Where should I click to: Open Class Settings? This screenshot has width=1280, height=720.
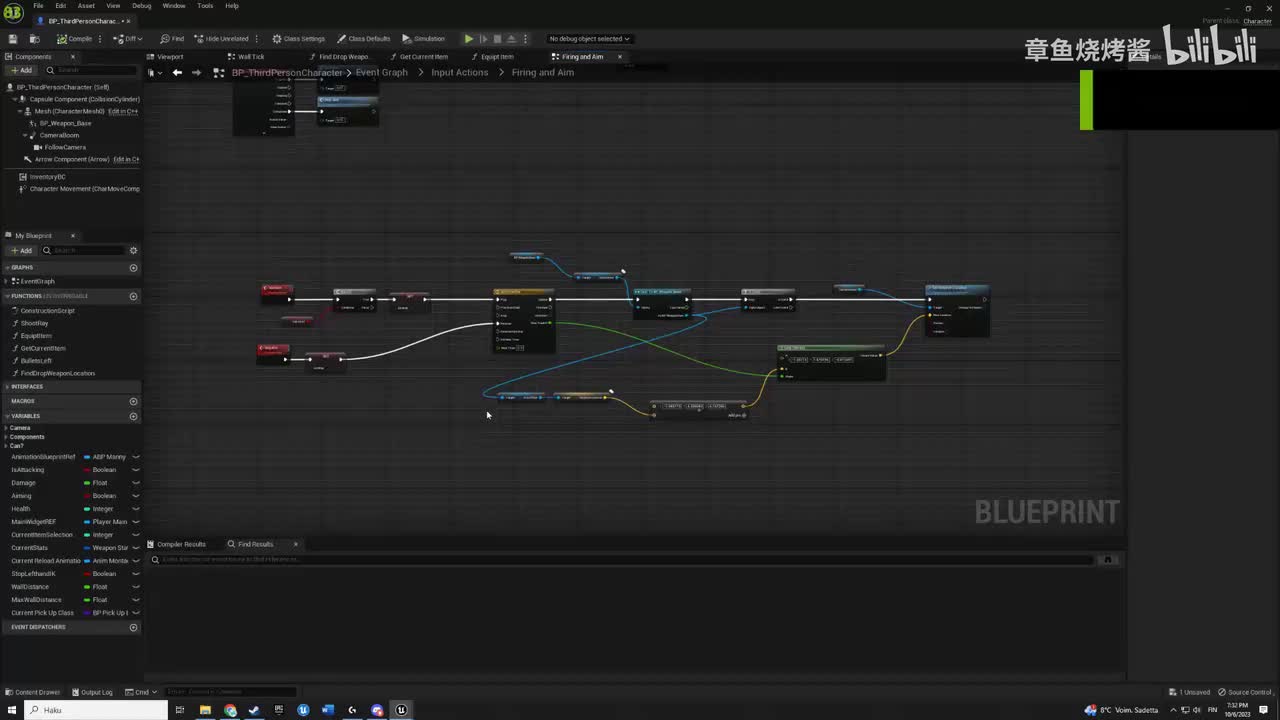tap(299, 39)
